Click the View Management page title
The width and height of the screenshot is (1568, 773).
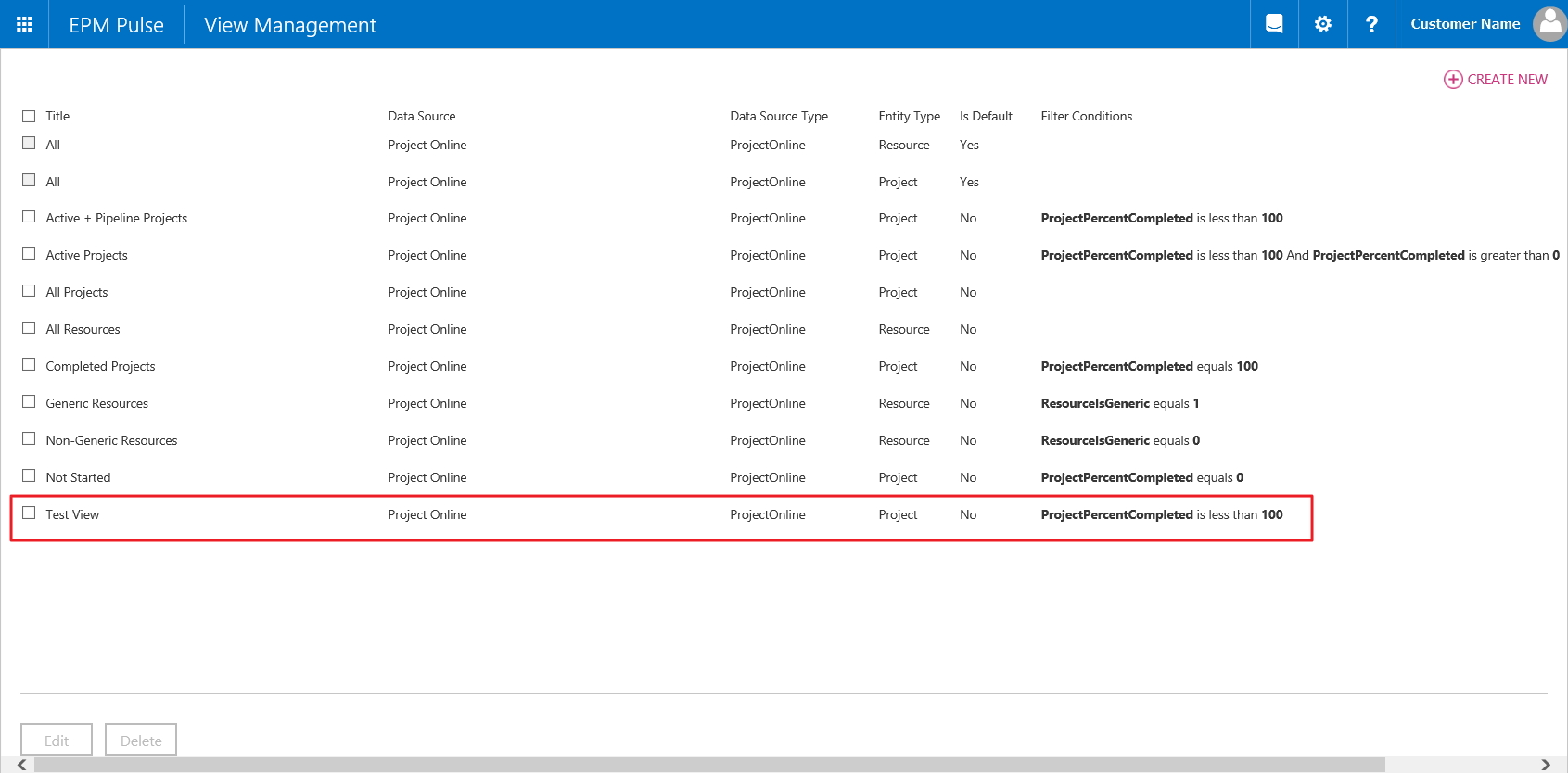(x=290, y=25)
